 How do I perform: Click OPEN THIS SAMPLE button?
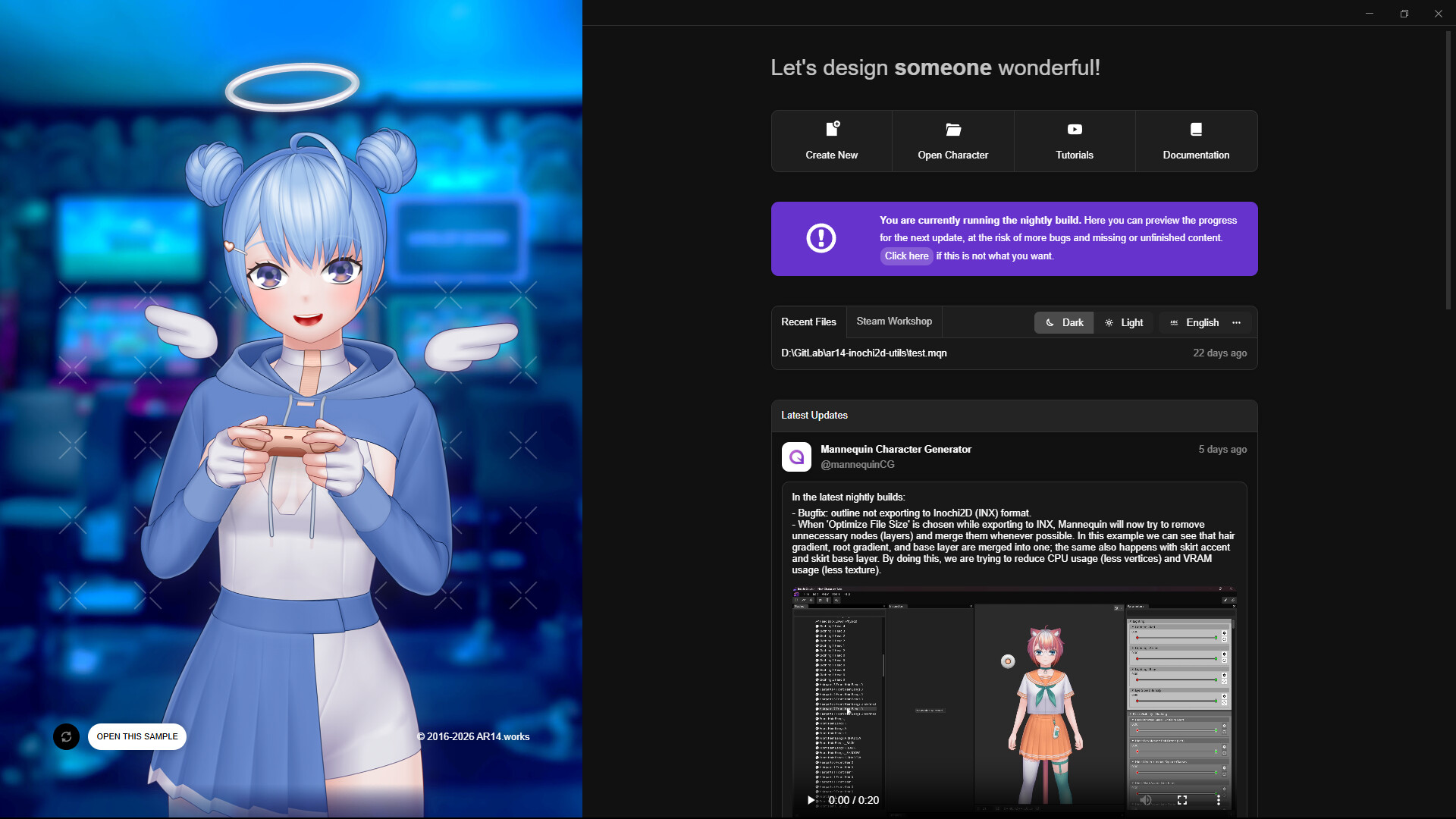click(x=137, y=736)
